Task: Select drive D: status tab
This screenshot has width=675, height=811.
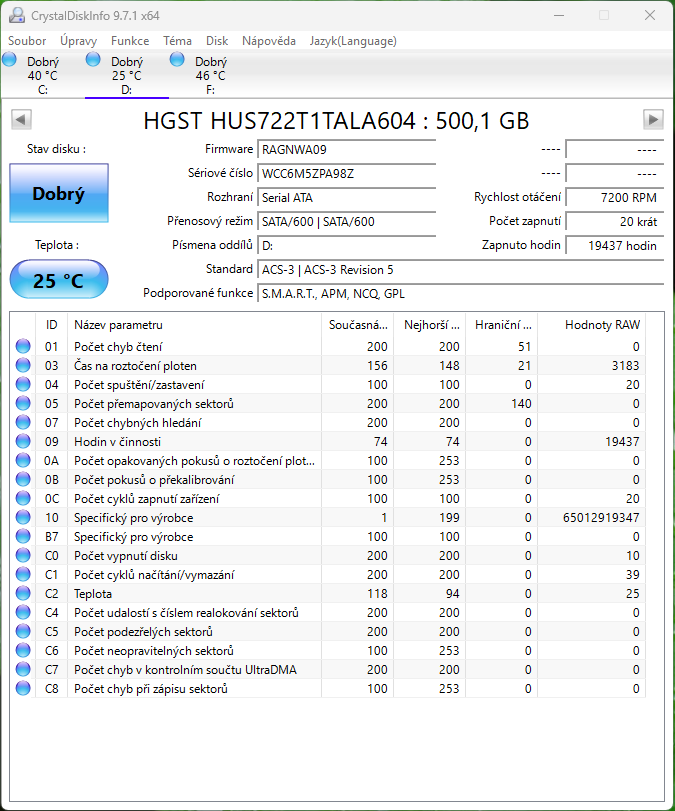Action: 127,74
